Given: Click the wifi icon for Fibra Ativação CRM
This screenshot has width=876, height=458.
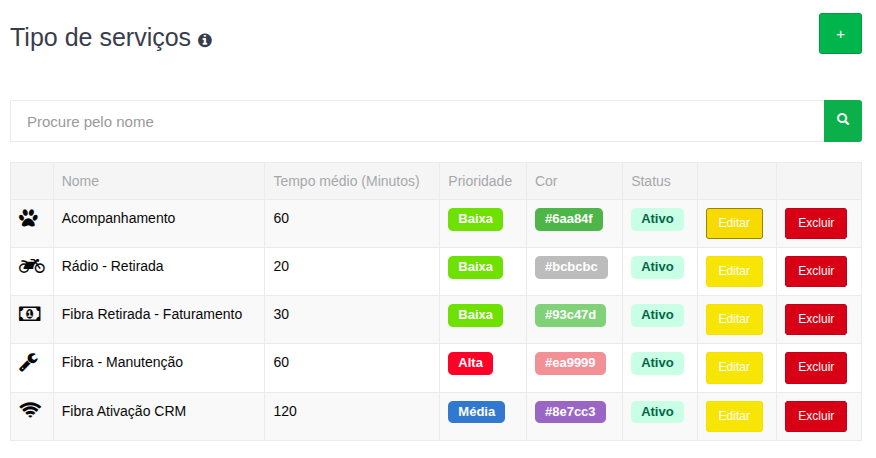Looking at the screenshot, I should 31,410.
